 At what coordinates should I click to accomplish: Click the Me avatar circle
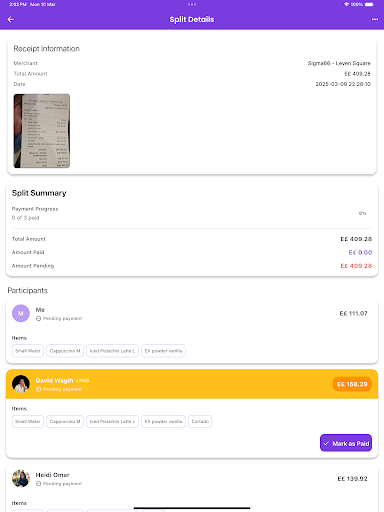[21, 313]
